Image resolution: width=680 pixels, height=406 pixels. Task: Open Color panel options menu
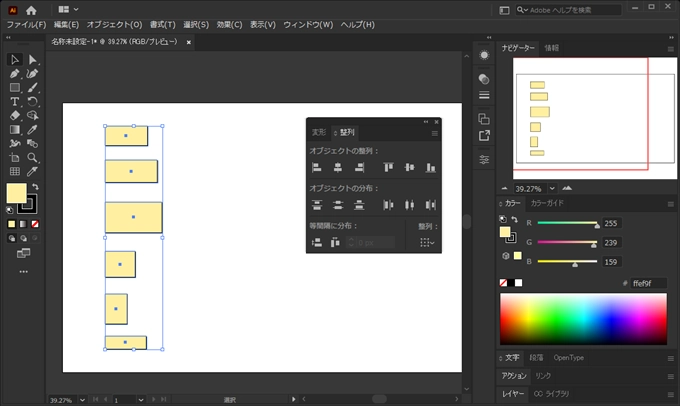pos(670,204)
